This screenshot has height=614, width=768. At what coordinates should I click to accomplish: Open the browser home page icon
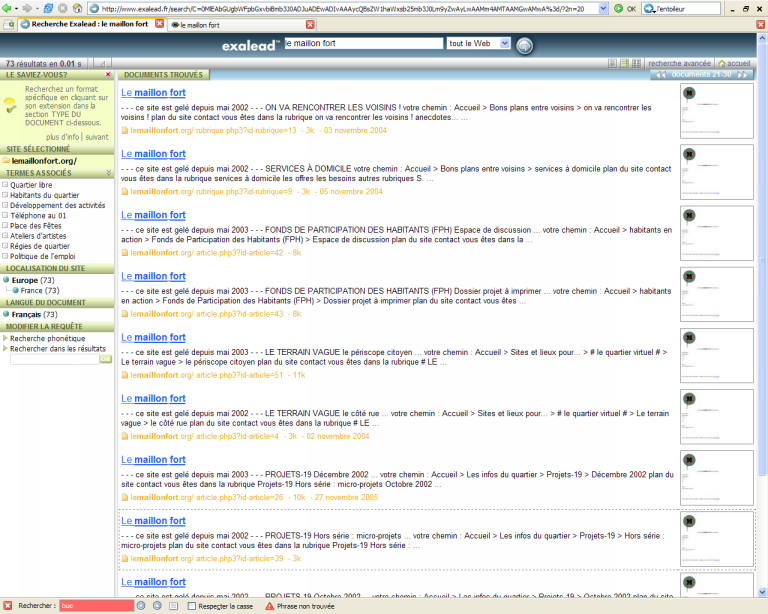click(x=77, y=8)
